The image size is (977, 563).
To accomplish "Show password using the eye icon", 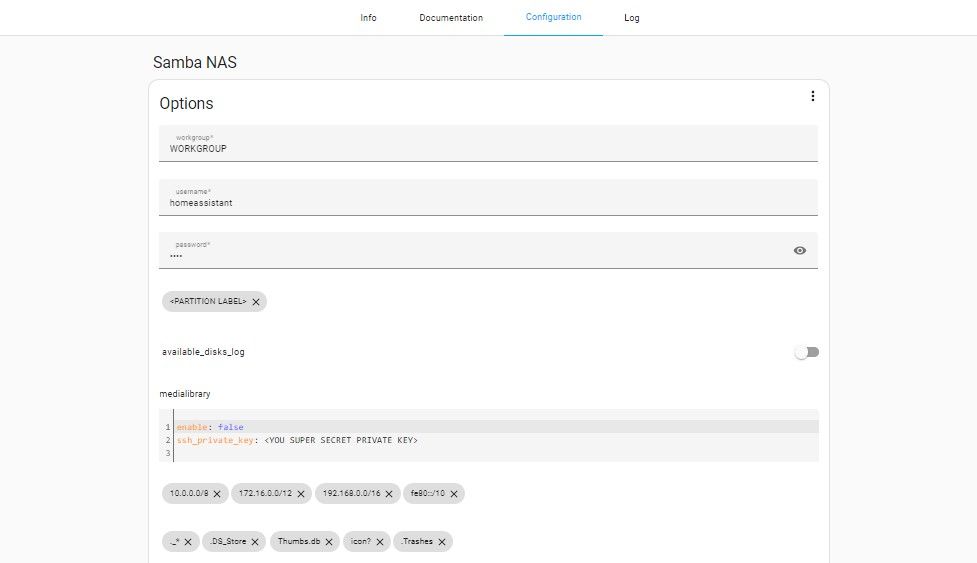I will coord(800,250).
